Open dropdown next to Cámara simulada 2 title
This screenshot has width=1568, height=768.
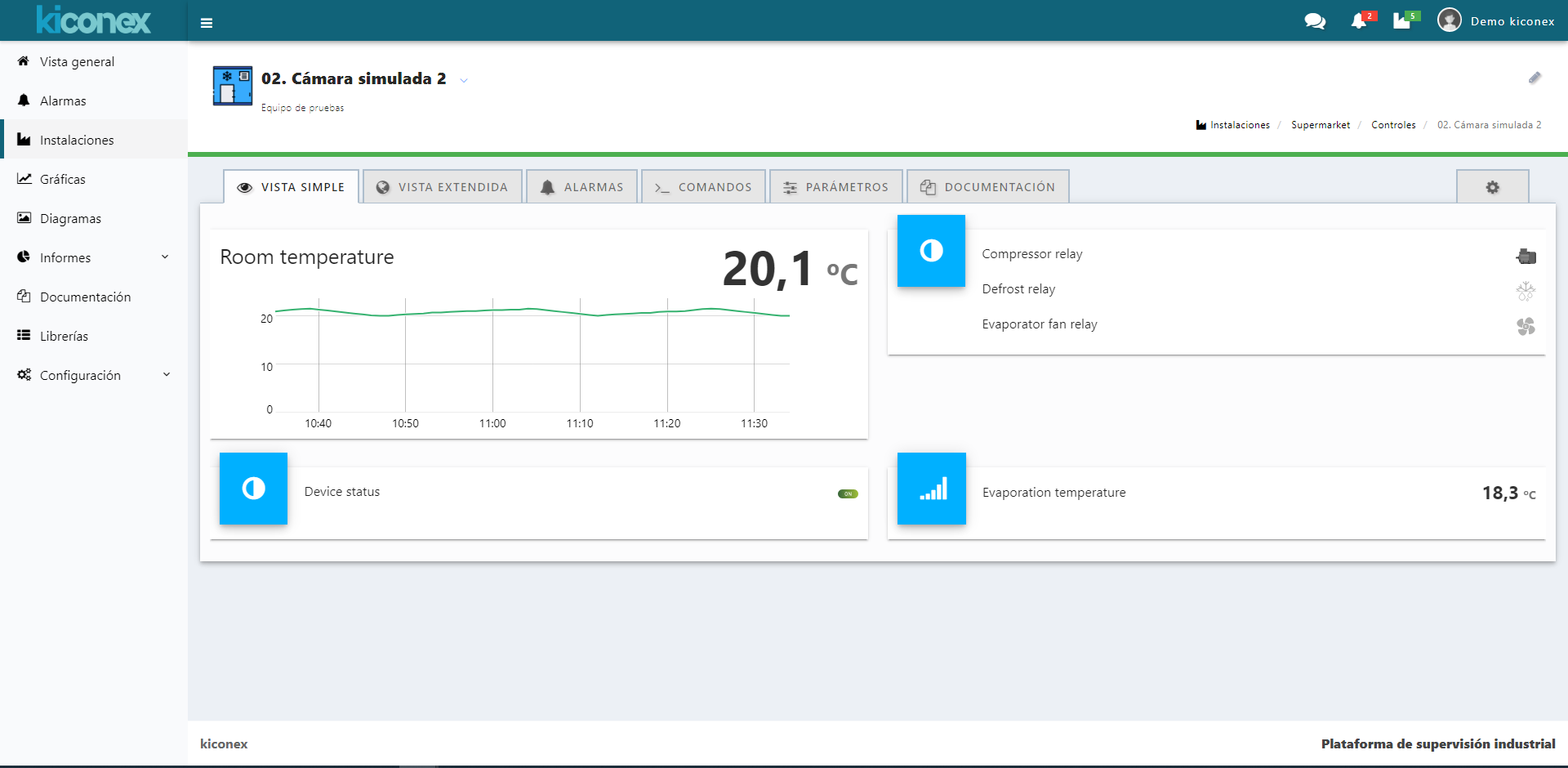tap(464, 80)
